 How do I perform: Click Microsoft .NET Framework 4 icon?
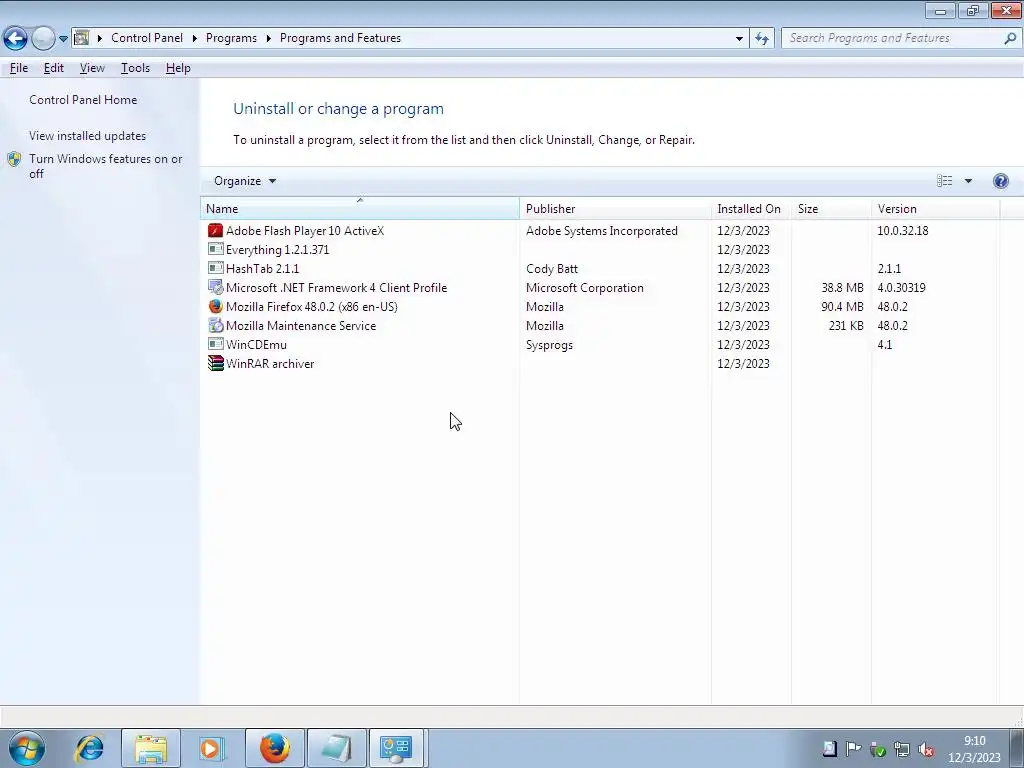point(216,287)
